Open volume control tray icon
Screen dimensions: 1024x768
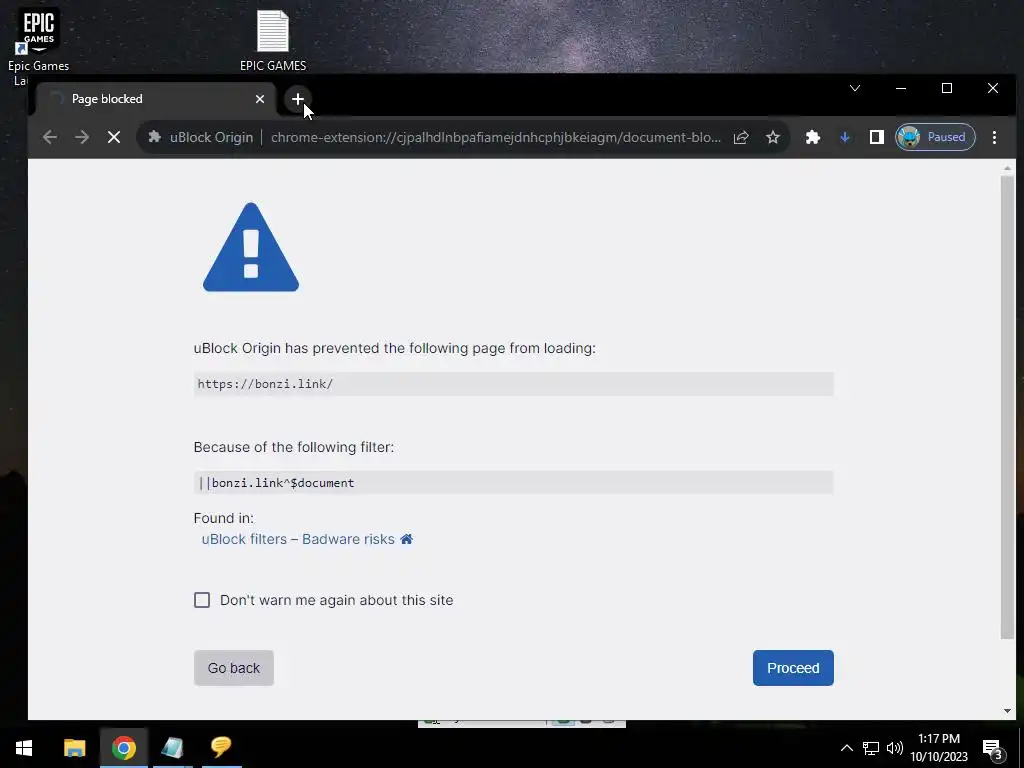tap(895, 748)
